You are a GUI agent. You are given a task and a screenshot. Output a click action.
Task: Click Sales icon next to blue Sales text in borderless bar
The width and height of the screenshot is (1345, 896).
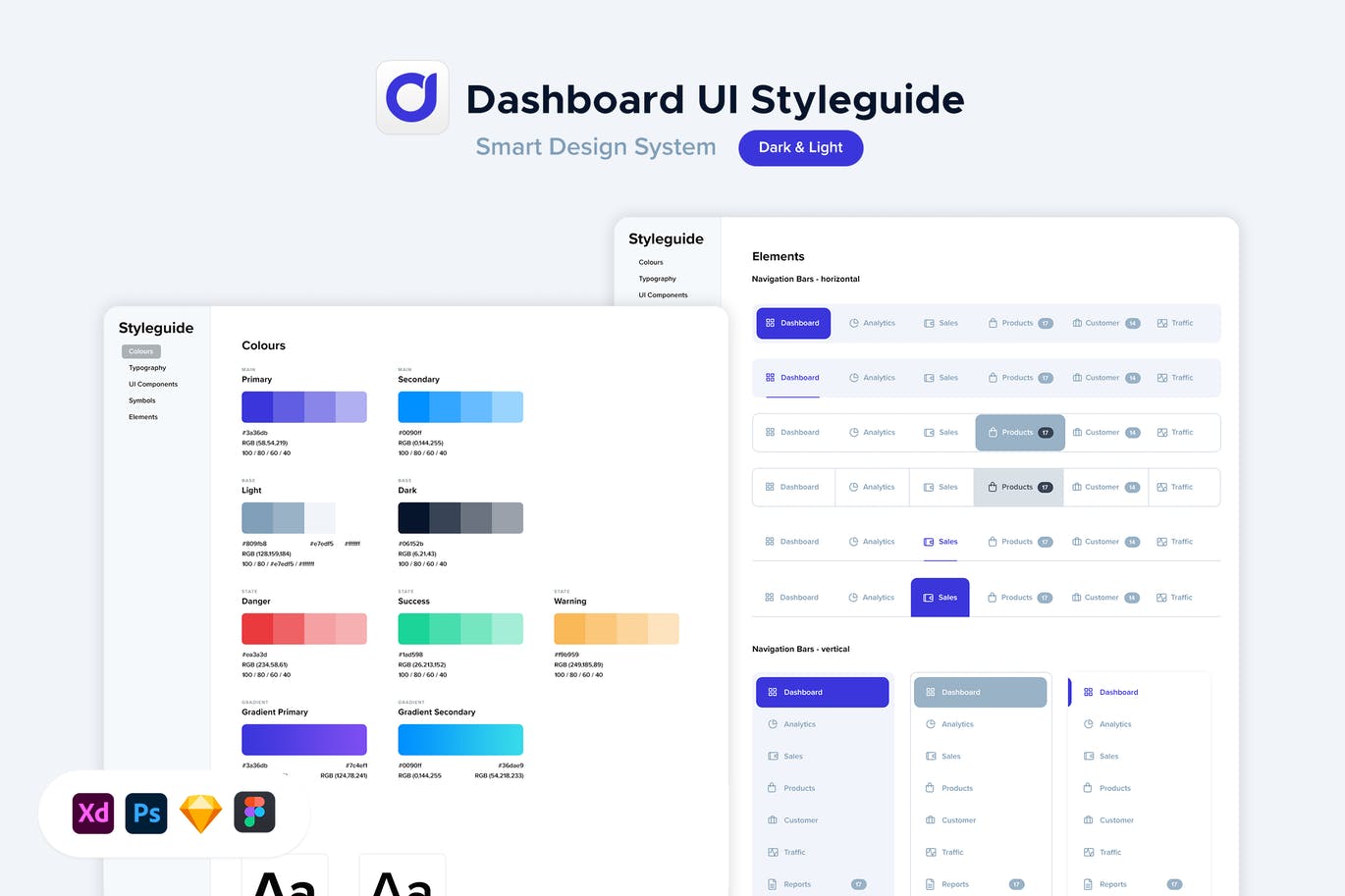(929, 542)
